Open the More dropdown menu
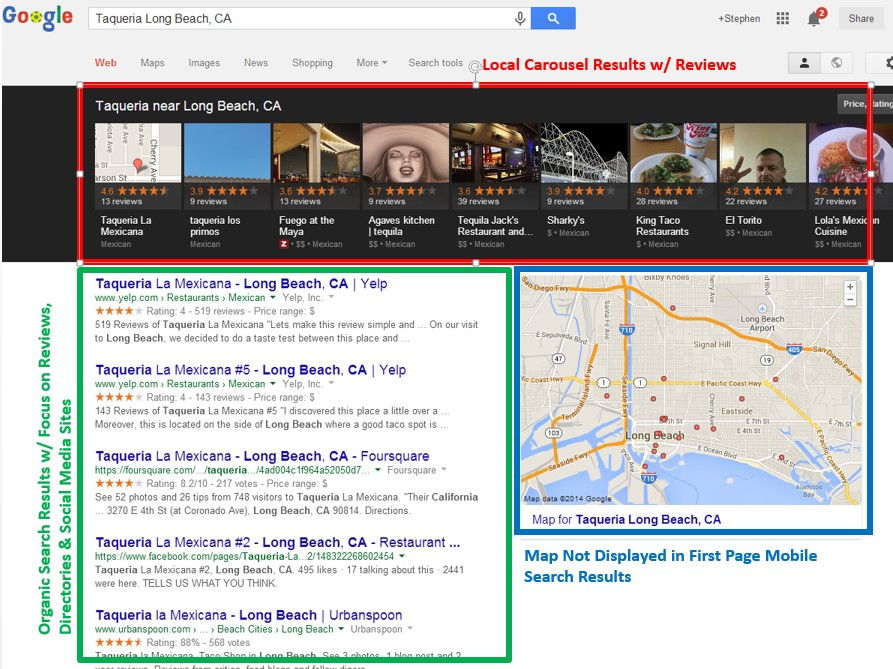893x669 pixels. [x=371, y=63]
